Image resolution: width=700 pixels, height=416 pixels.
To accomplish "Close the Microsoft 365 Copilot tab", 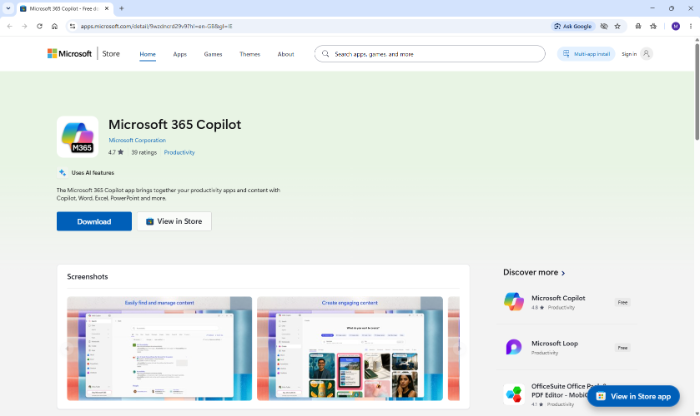I will (x=107, y=8).
